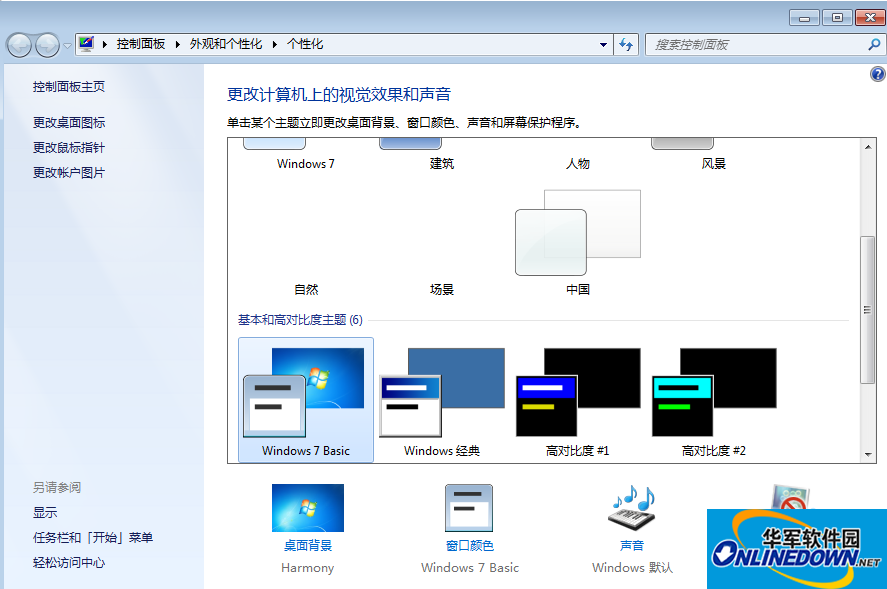Click the Windows 默认 caption under 声音
887x589 pixels.
coord(632,567)
